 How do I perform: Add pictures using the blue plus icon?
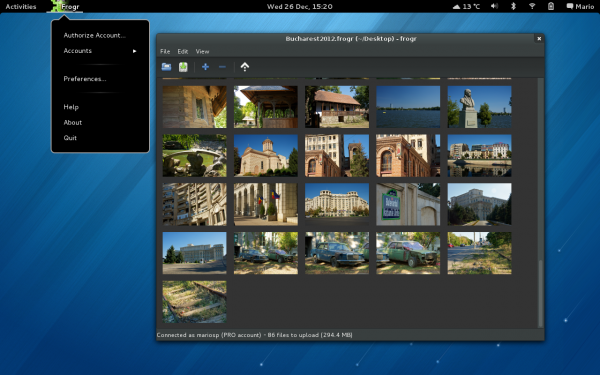pos(205,67)
